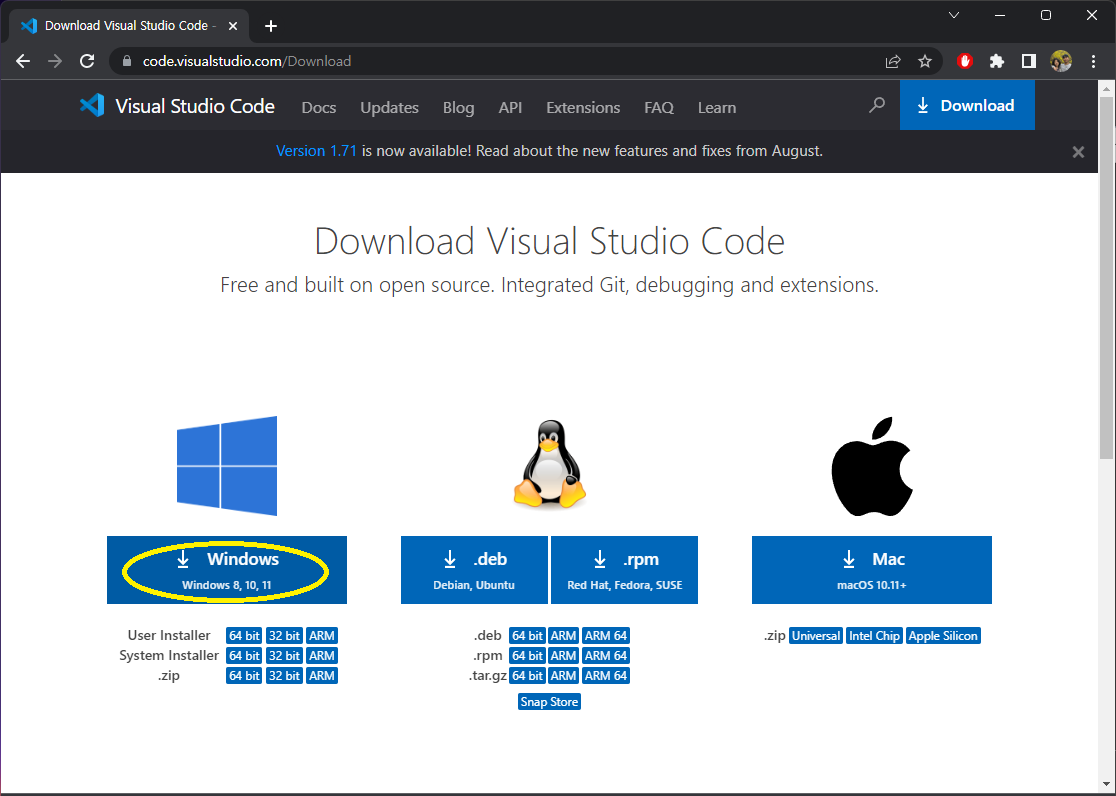Select Windows .zip 64 bit
The width and height of the screenshot is (1116, 796).
[x=244, y=676]
